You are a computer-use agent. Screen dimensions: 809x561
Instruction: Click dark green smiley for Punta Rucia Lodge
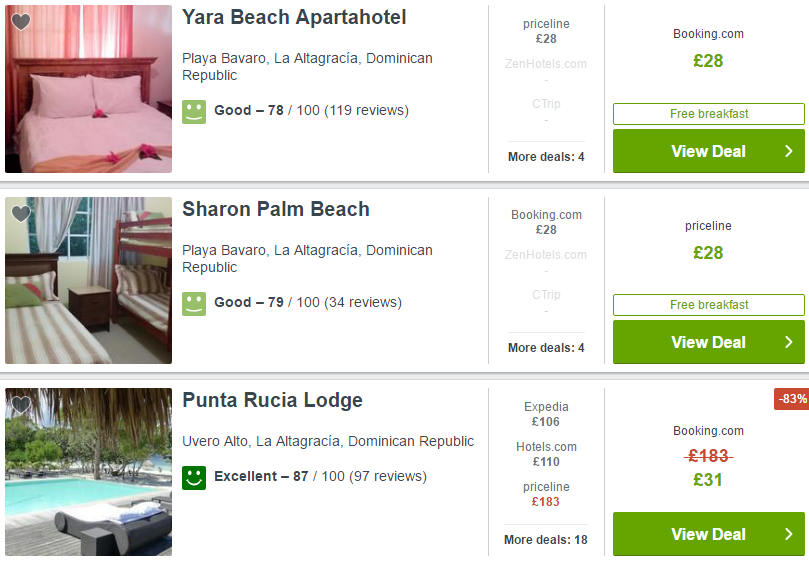194,477
